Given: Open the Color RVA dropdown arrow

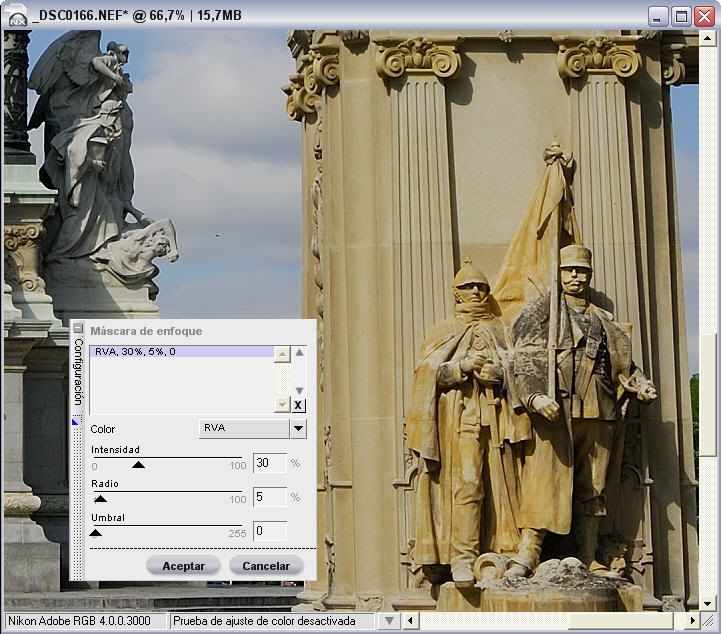Looking at the screenshot, I should 298,428.
